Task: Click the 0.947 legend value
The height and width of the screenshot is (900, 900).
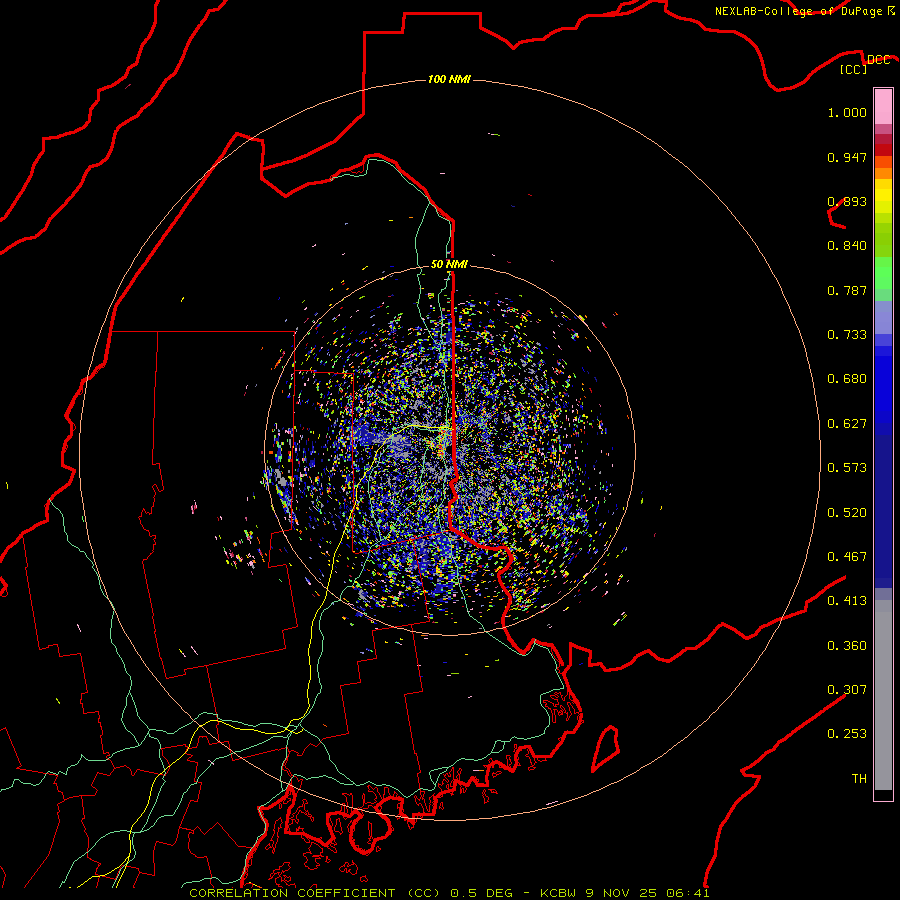Action: coord(847,157)
